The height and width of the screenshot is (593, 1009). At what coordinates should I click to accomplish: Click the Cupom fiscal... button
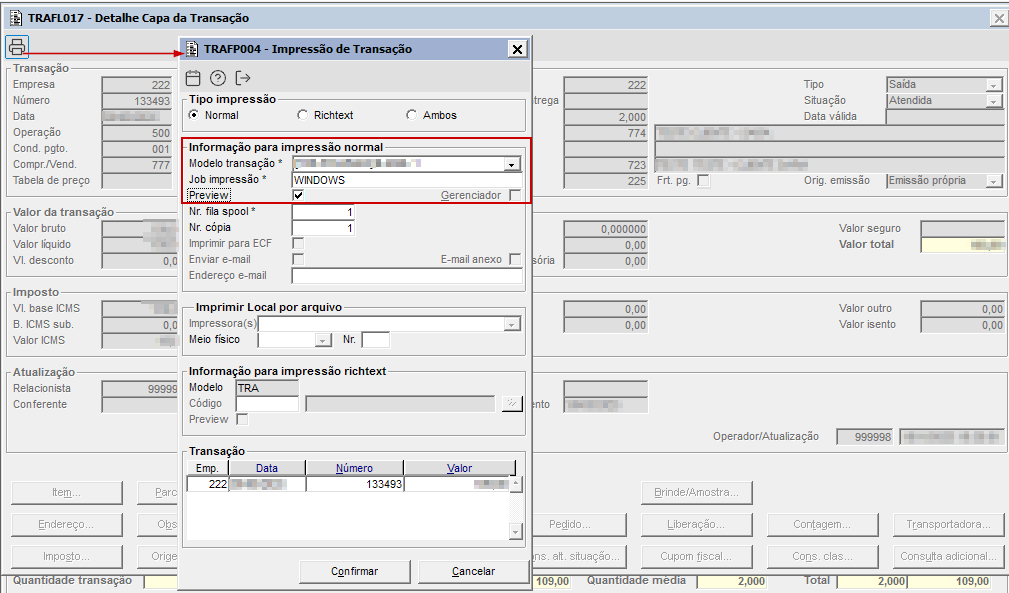pyautogui.click(x=696, y=556)
